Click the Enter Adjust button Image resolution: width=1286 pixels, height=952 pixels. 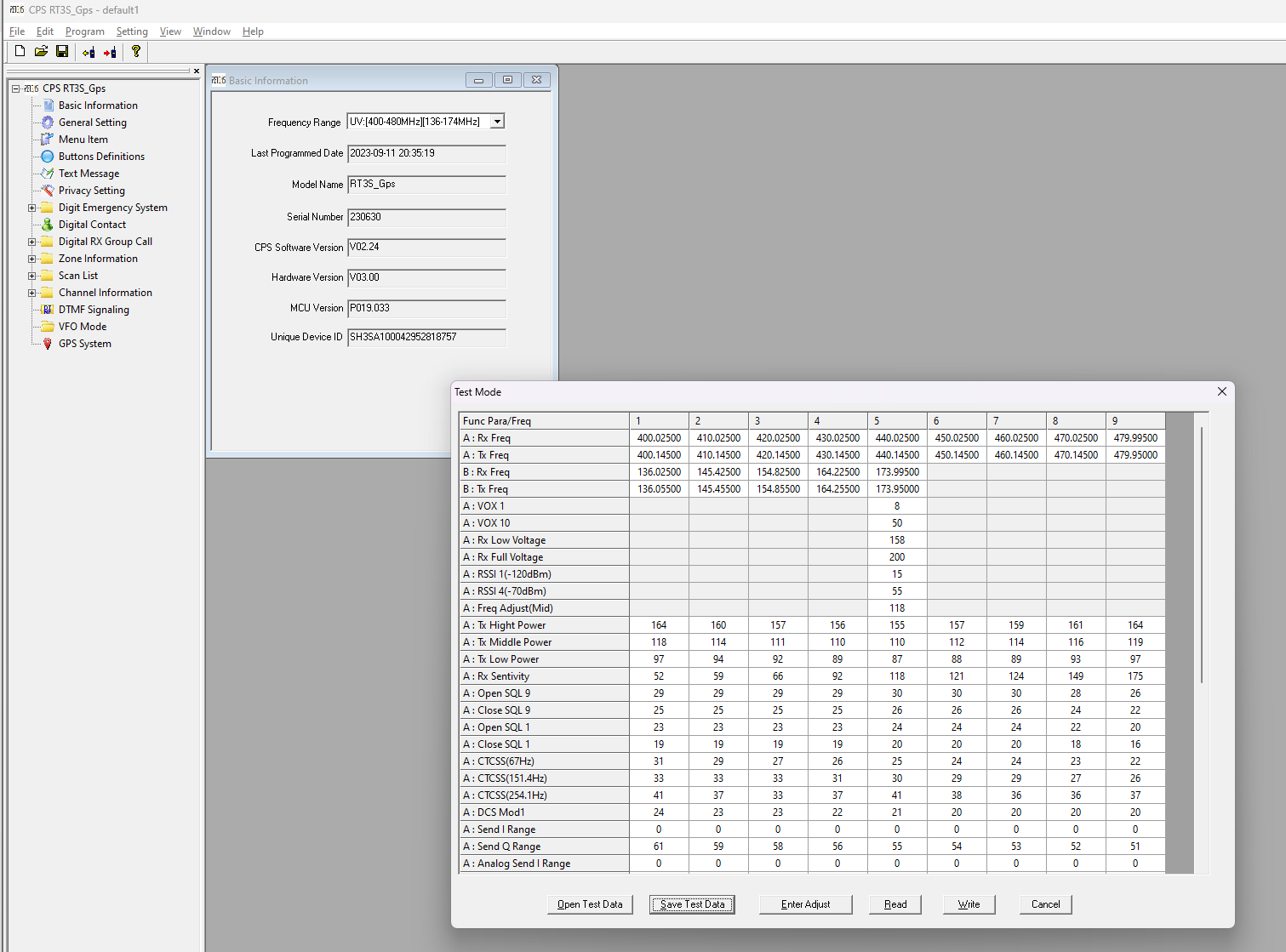[x=805, y=904]
